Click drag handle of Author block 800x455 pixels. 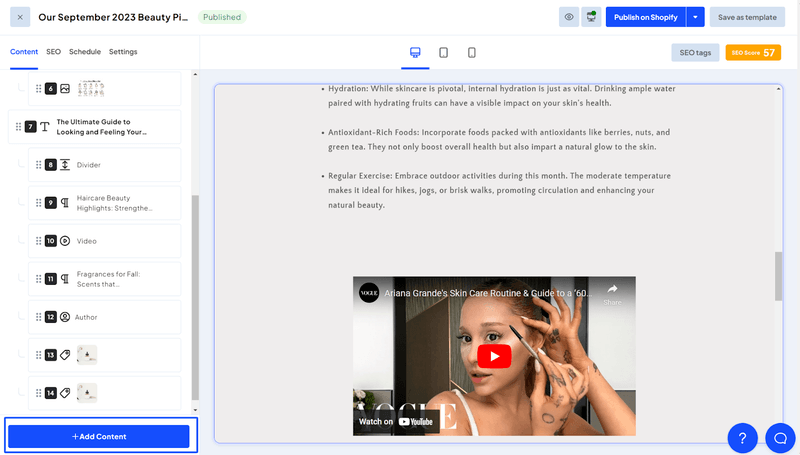(x=38, y=317)
